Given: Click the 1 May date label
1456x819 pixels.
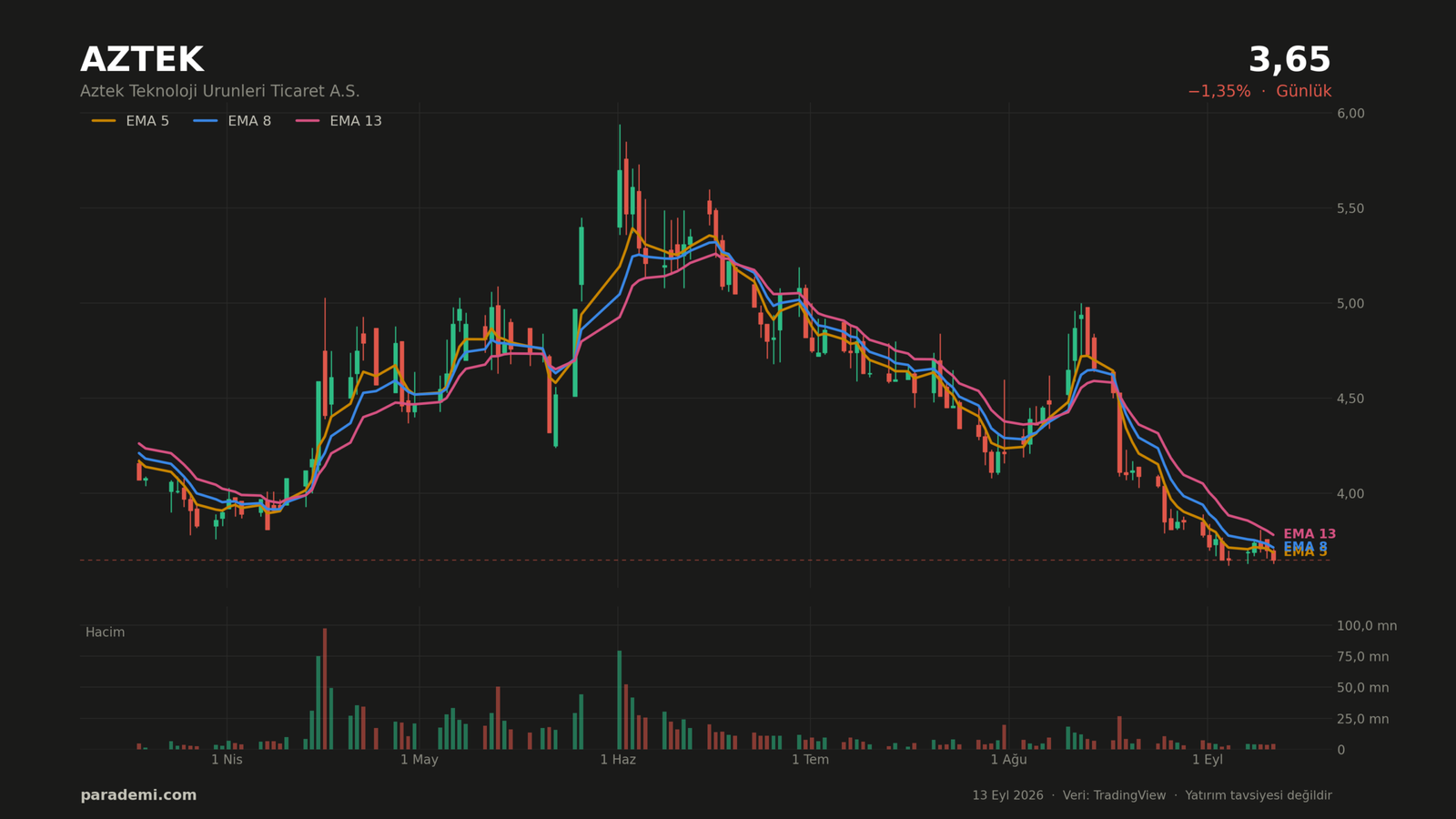Looking at the screenshot, I should [420, 760].
